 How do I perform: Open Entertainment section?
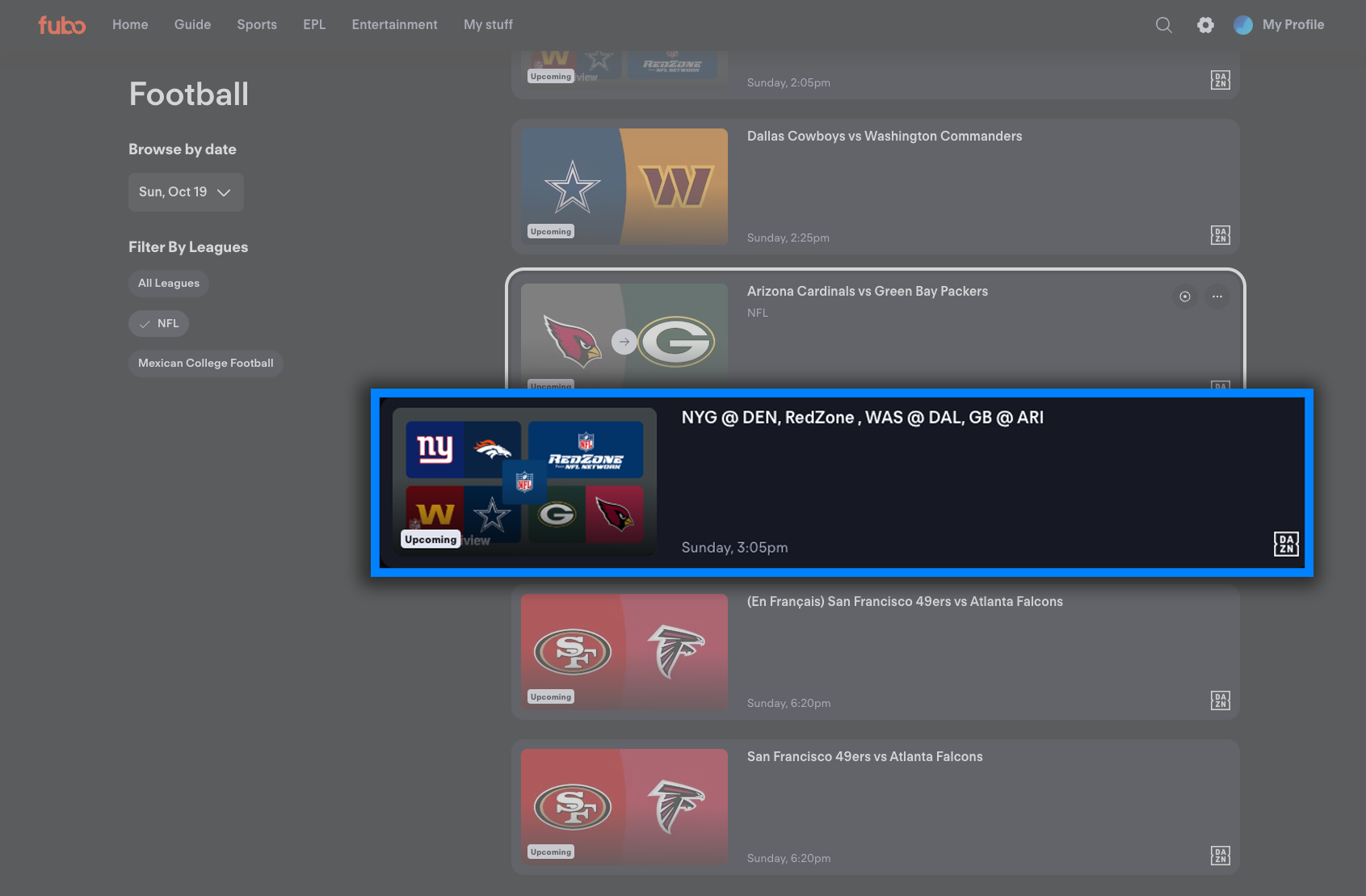tap(394, 25)
